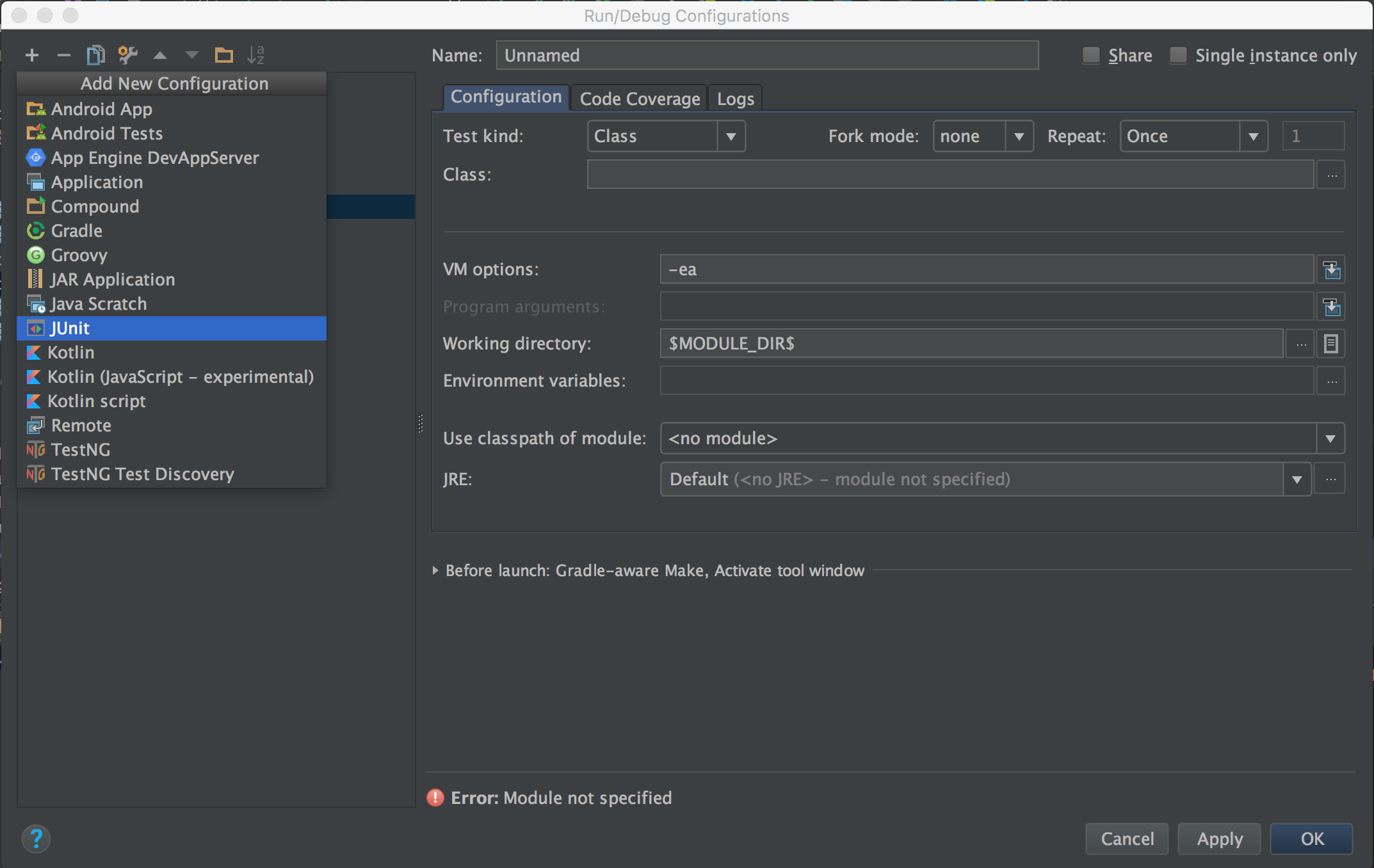The image size is (1374, 868).
Task: Choose TestNG configuration type
Action: (x=172, y=449)
